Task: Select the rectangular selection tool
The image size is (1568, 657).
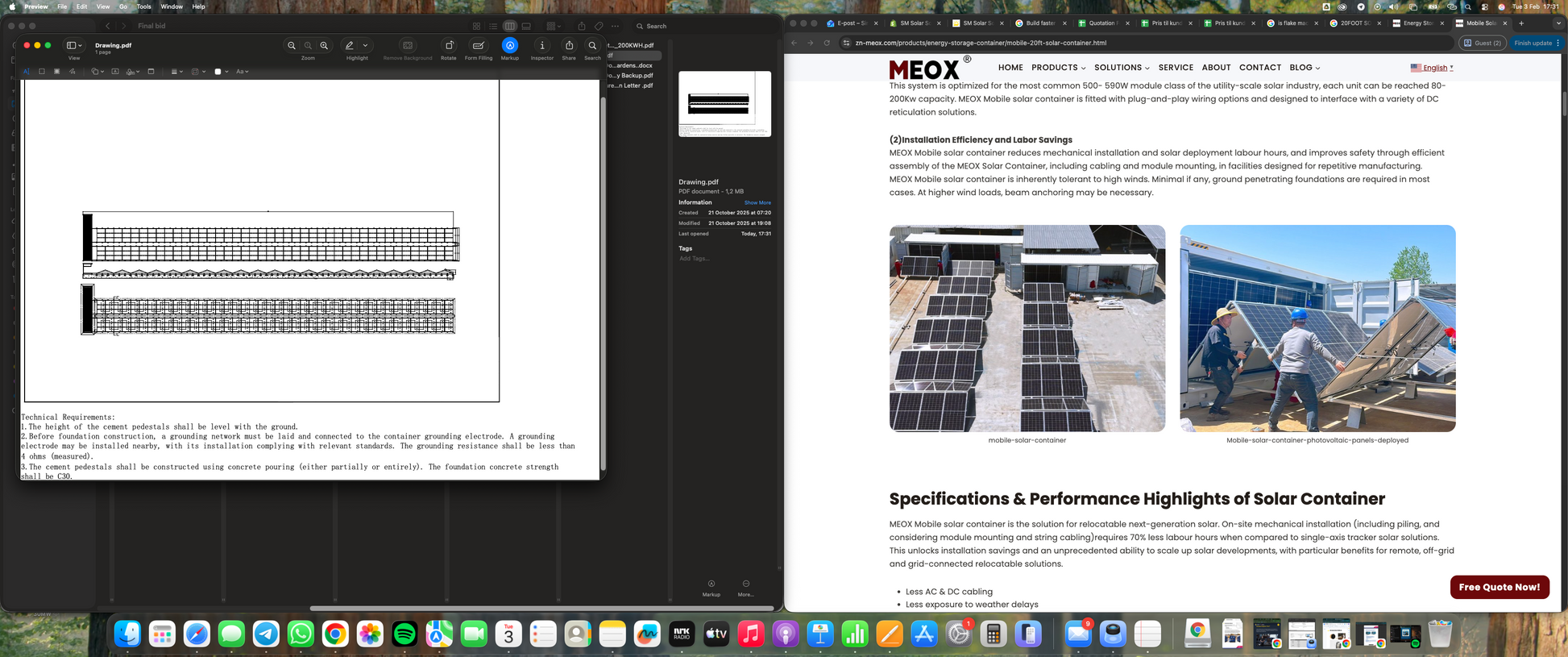Action: [42, 72]
